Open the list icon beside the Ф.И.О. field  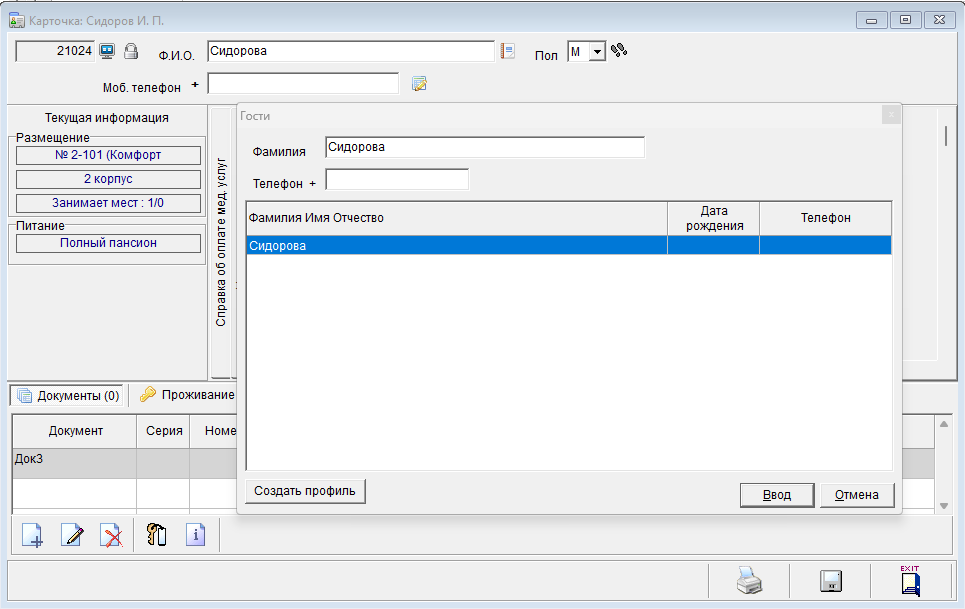pyautogui.click(x=507, y=51)
